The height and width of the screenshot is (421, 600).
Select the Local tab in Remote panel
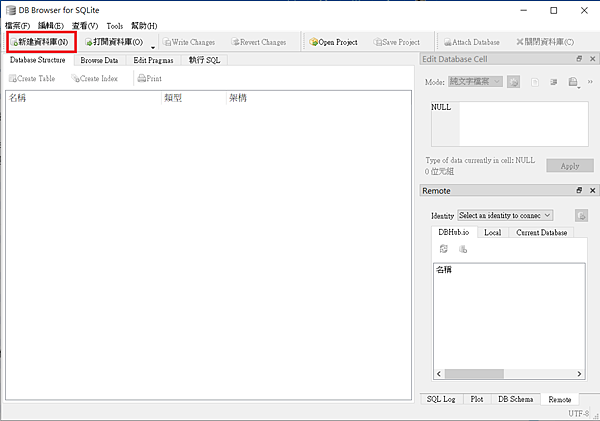tap(492, 233)
